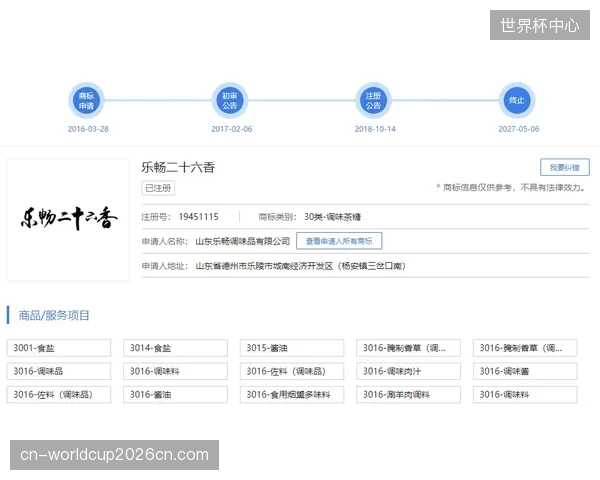Click the 乐畅二十六香 title text
Image resolution: width=600 pixels, height=480 pixels.
(178, 167)
